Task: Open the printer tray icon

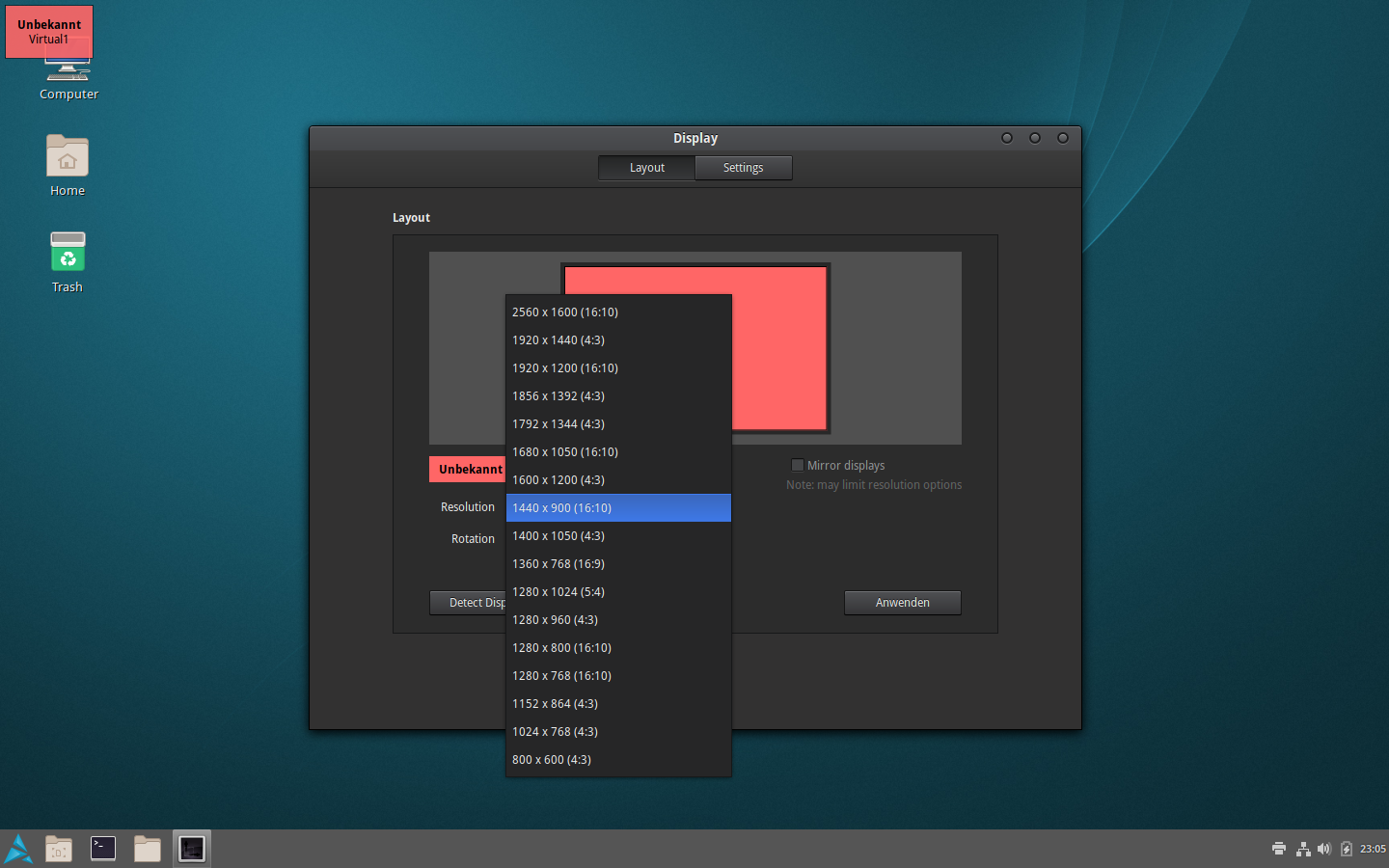Action: (x=1279, y=849)
